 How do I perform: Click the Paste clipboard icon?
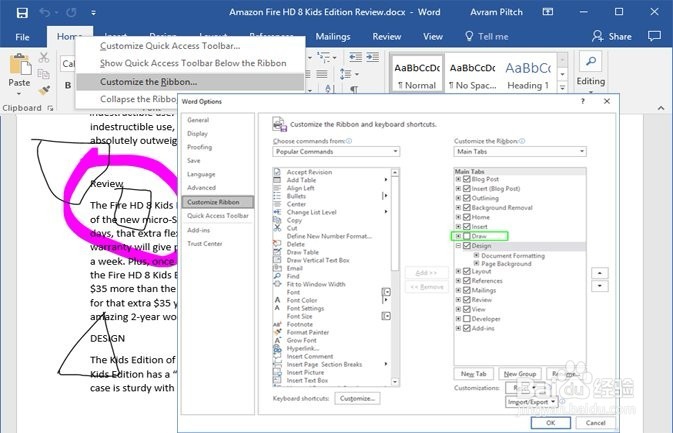[20, 65]
